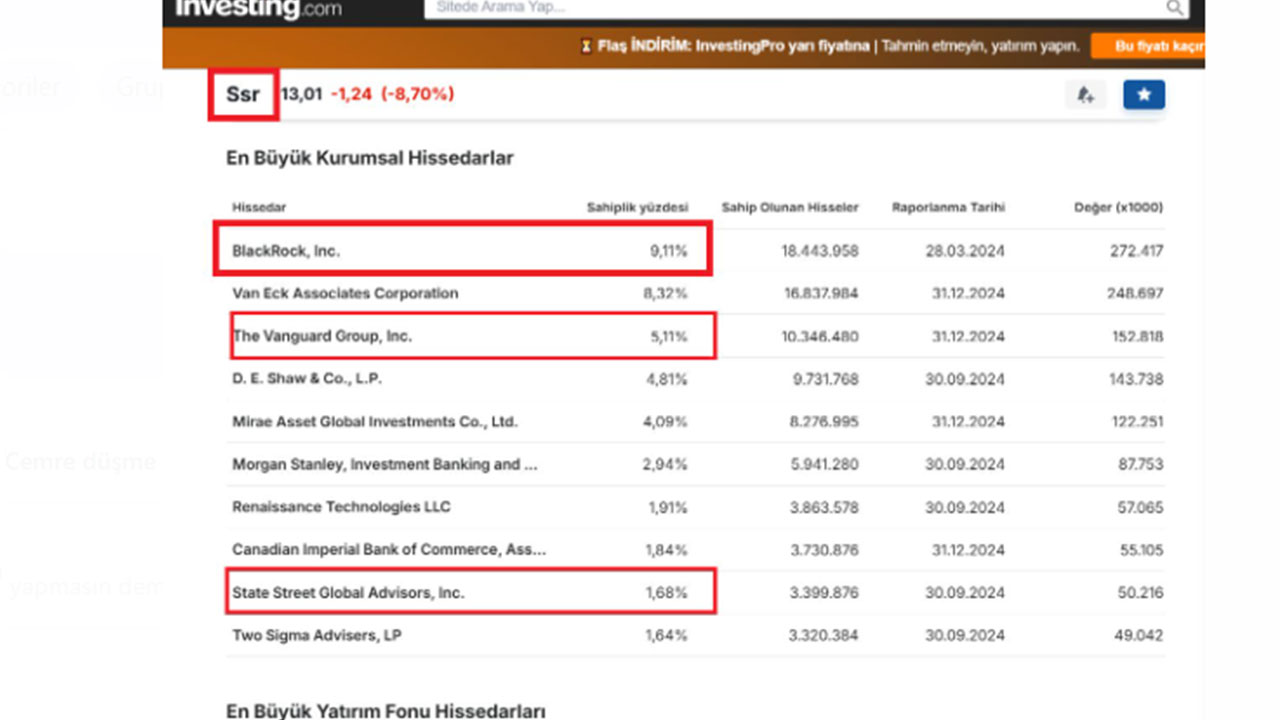Click the Investing.com logo
This screenshot has width=1280, height=720.
(x=258, y=9)
